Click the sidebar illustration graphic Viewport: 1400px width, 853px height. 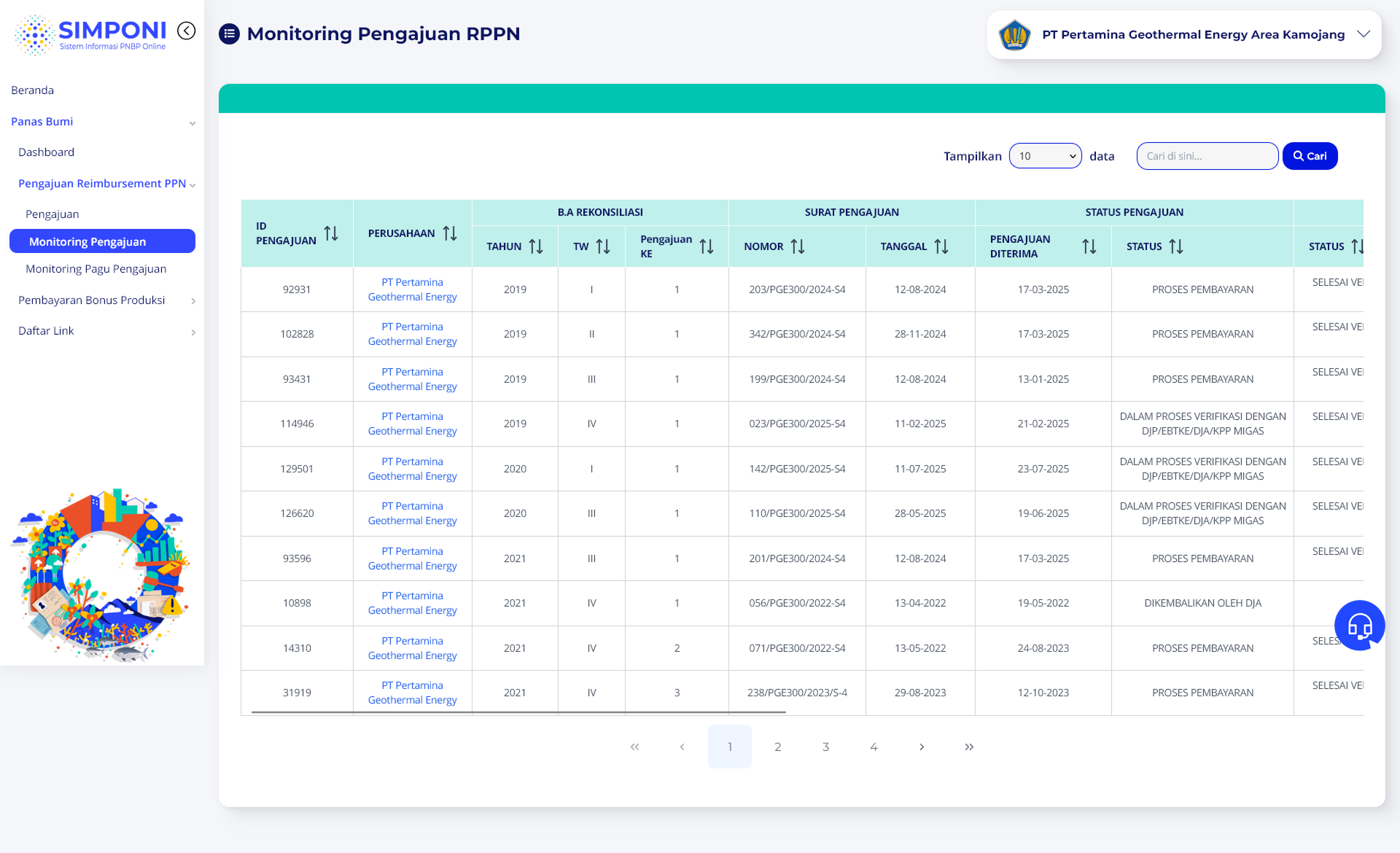[x=101, y=575]
